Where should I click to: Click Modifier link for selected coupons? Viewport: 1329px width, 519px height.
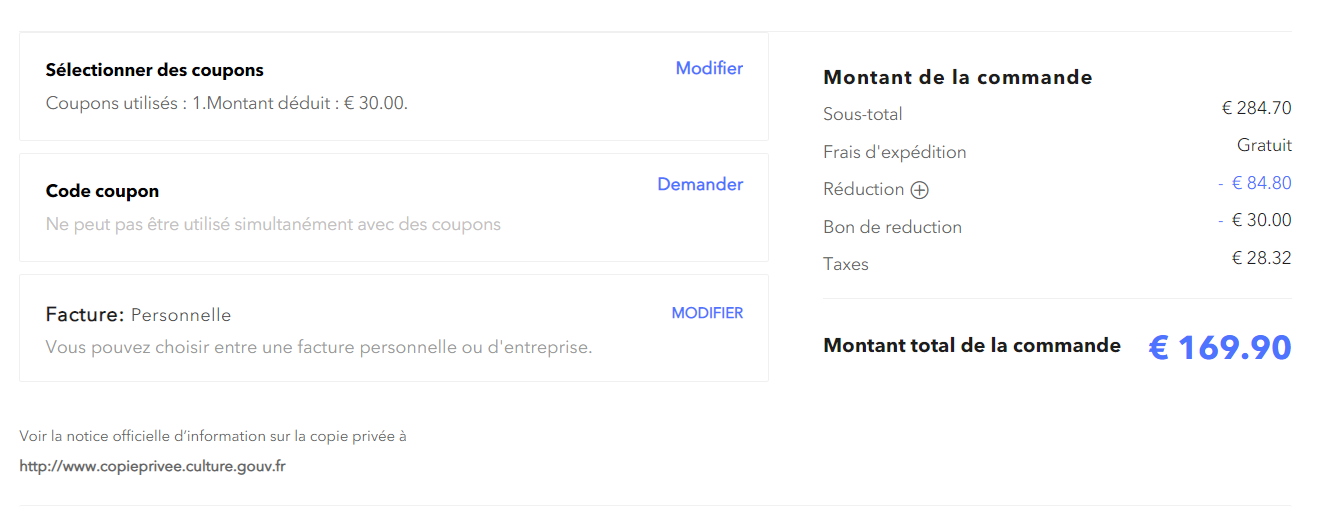(x=709, y=68)
